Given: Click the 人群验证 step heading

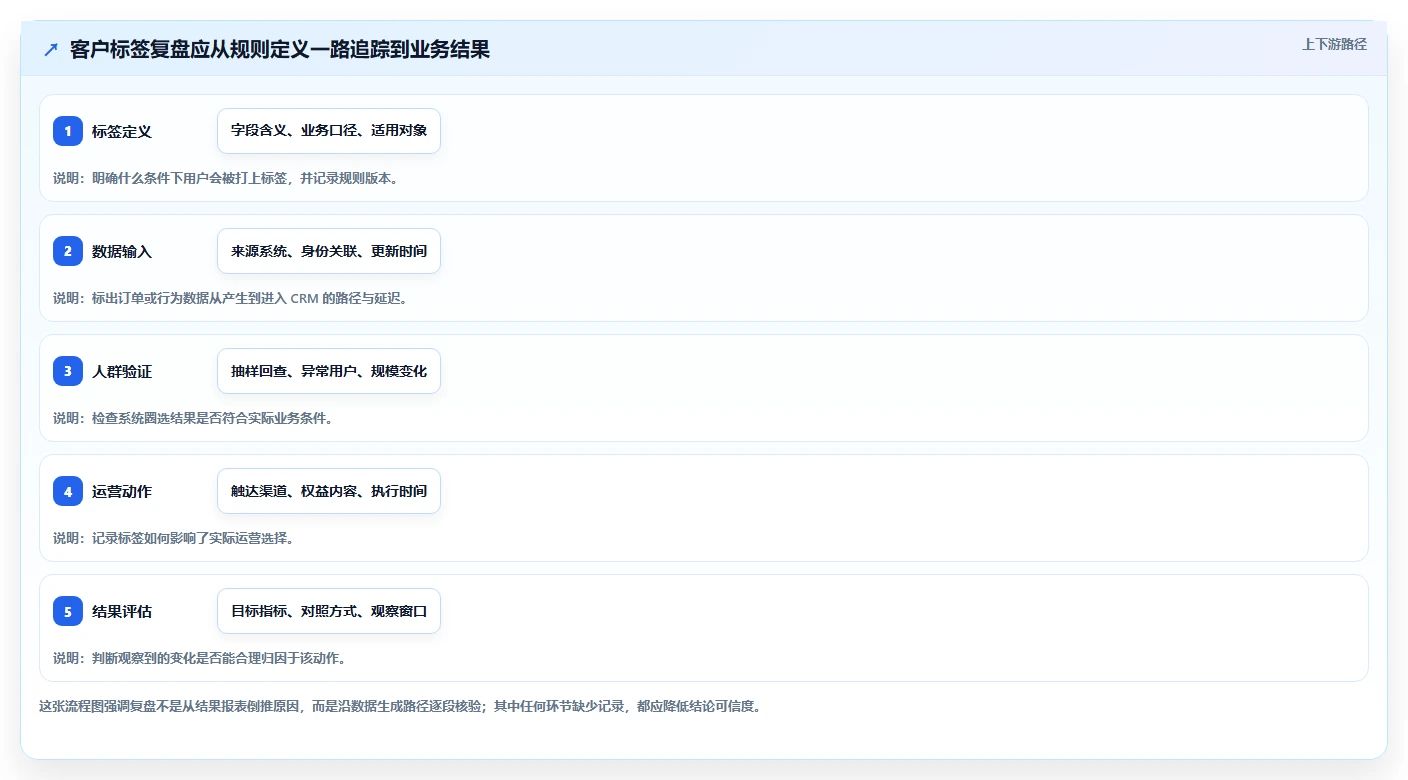Looking at the screenshot, I should 122,371.
